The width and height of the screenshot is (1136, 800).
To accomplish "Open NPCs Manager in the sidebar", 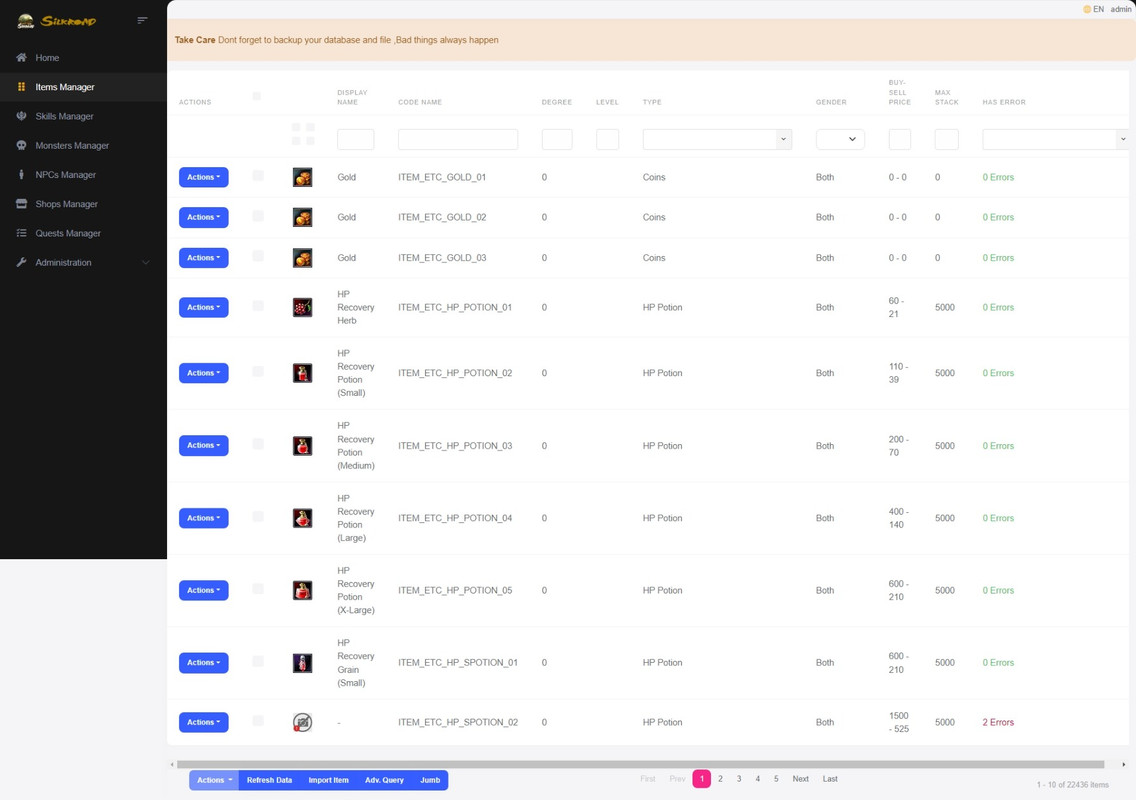I will coord(83,175).
